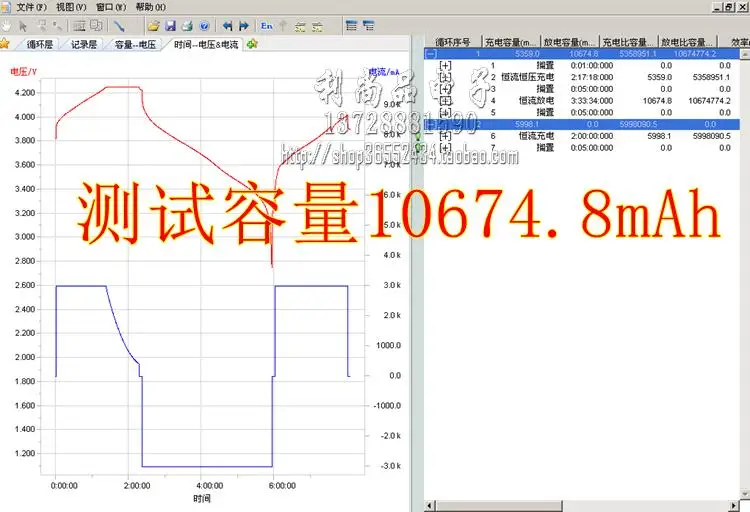The width and height of the screenshot is (750, 512).
Task: Click the 充电比容量 column header
Action: tap(628, 42)
